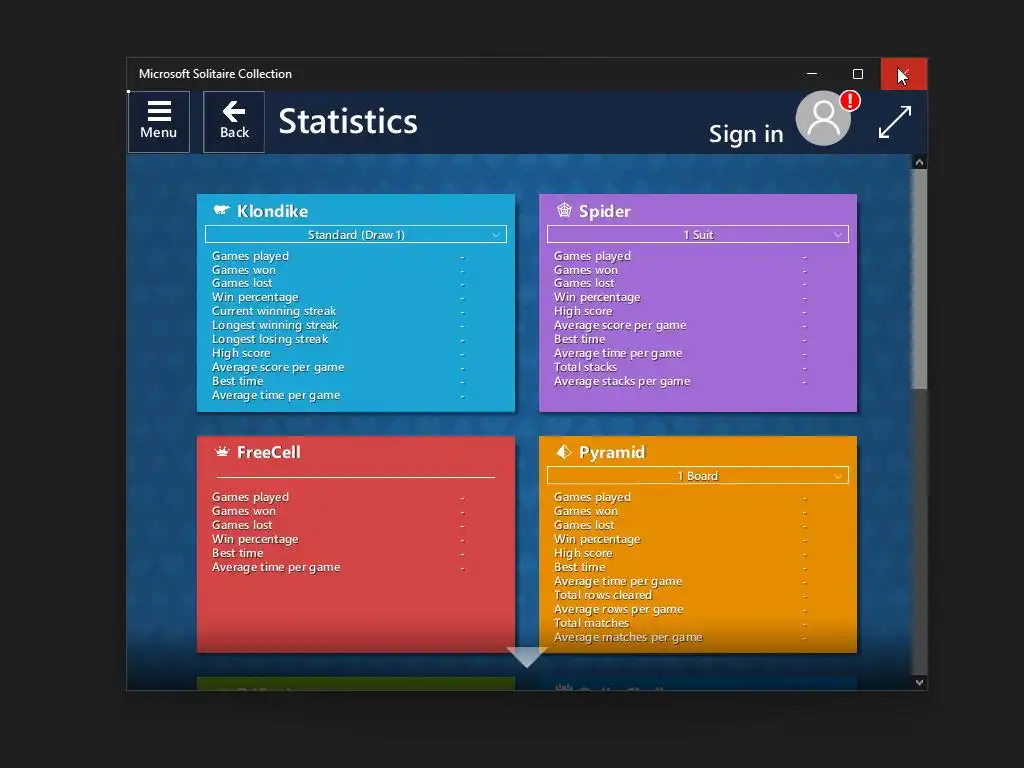Click Spider 'High score' row

coord(680,311)
